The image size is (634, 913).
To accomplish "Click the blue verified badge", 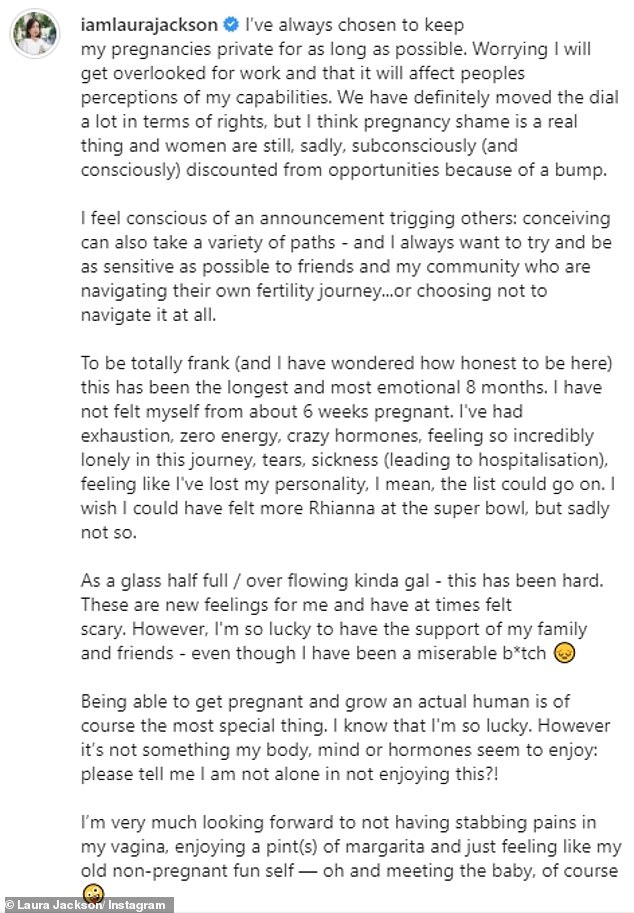I will 231,24.
